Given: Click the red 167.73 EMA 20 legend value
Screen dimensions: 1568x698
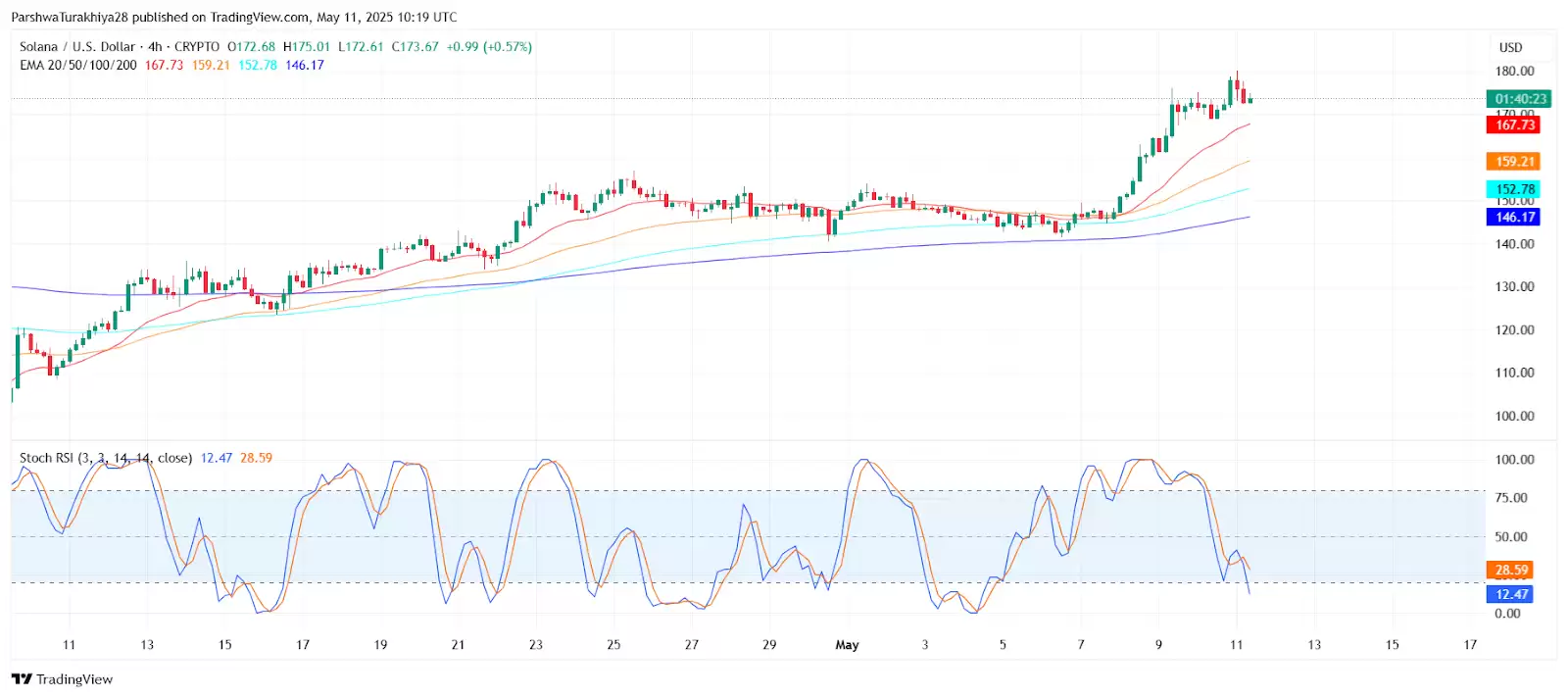Looking at the screenshot, I should click(164, 65).
